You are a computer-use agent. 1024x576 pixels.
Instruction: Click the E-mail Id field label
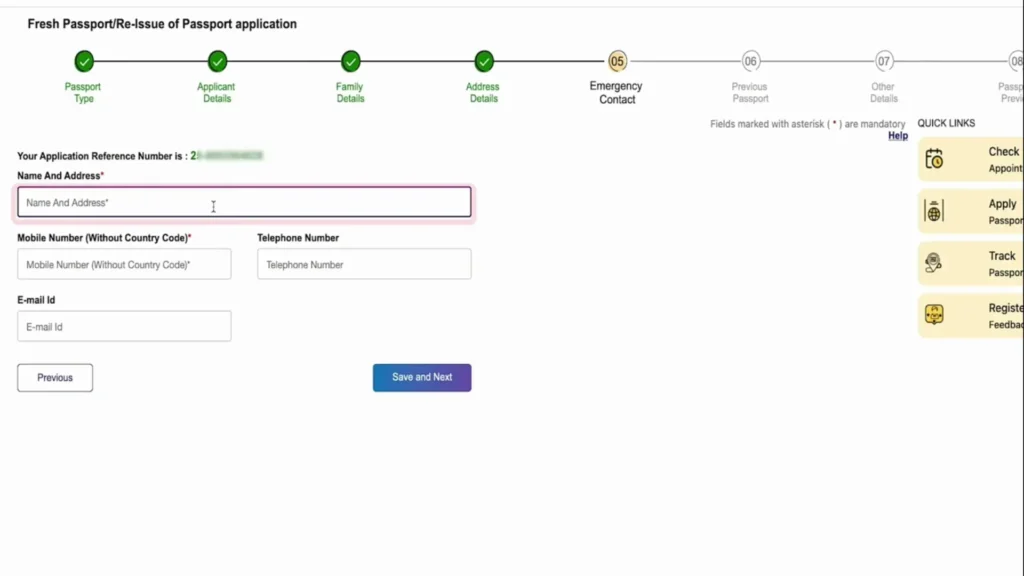tap(36, 300)
